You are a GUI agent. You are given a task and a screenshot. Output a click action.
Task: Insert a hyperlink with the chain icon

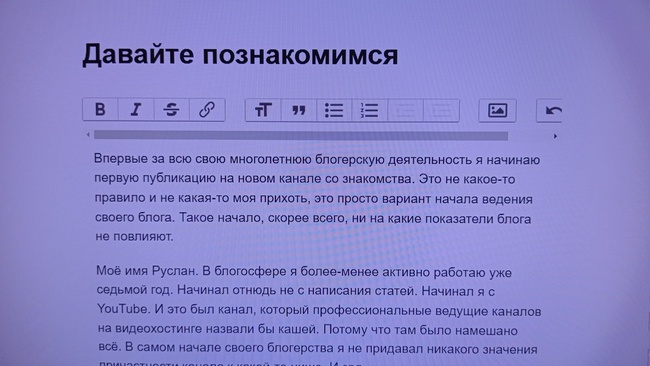[x=207, y=110]
